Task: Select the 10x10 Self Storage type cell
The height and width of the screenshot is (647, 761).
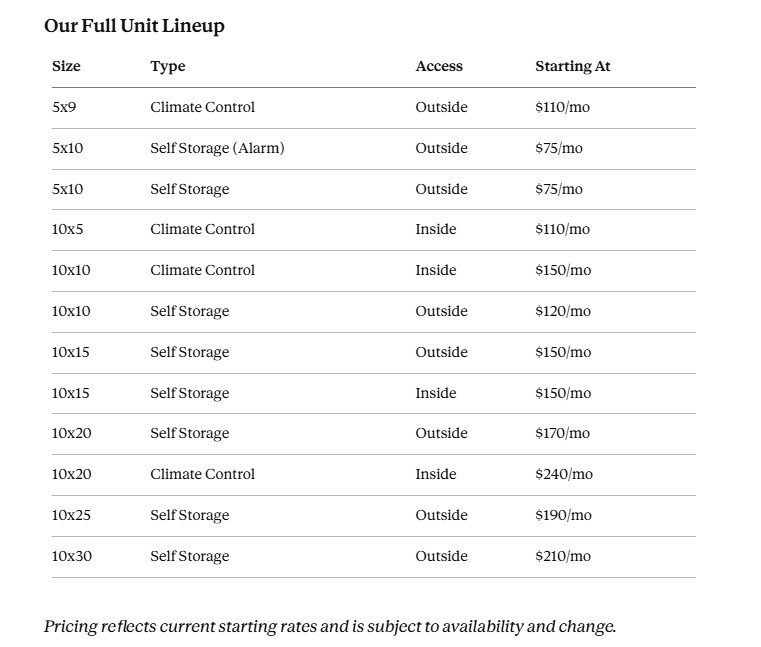Action: [x=190, y=311]
